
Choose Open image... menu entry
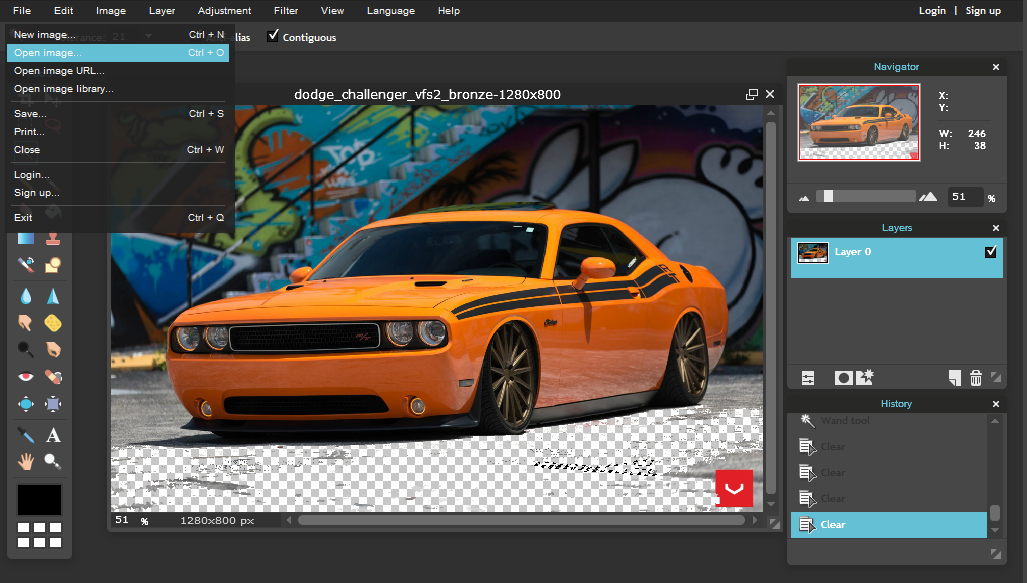118,52
